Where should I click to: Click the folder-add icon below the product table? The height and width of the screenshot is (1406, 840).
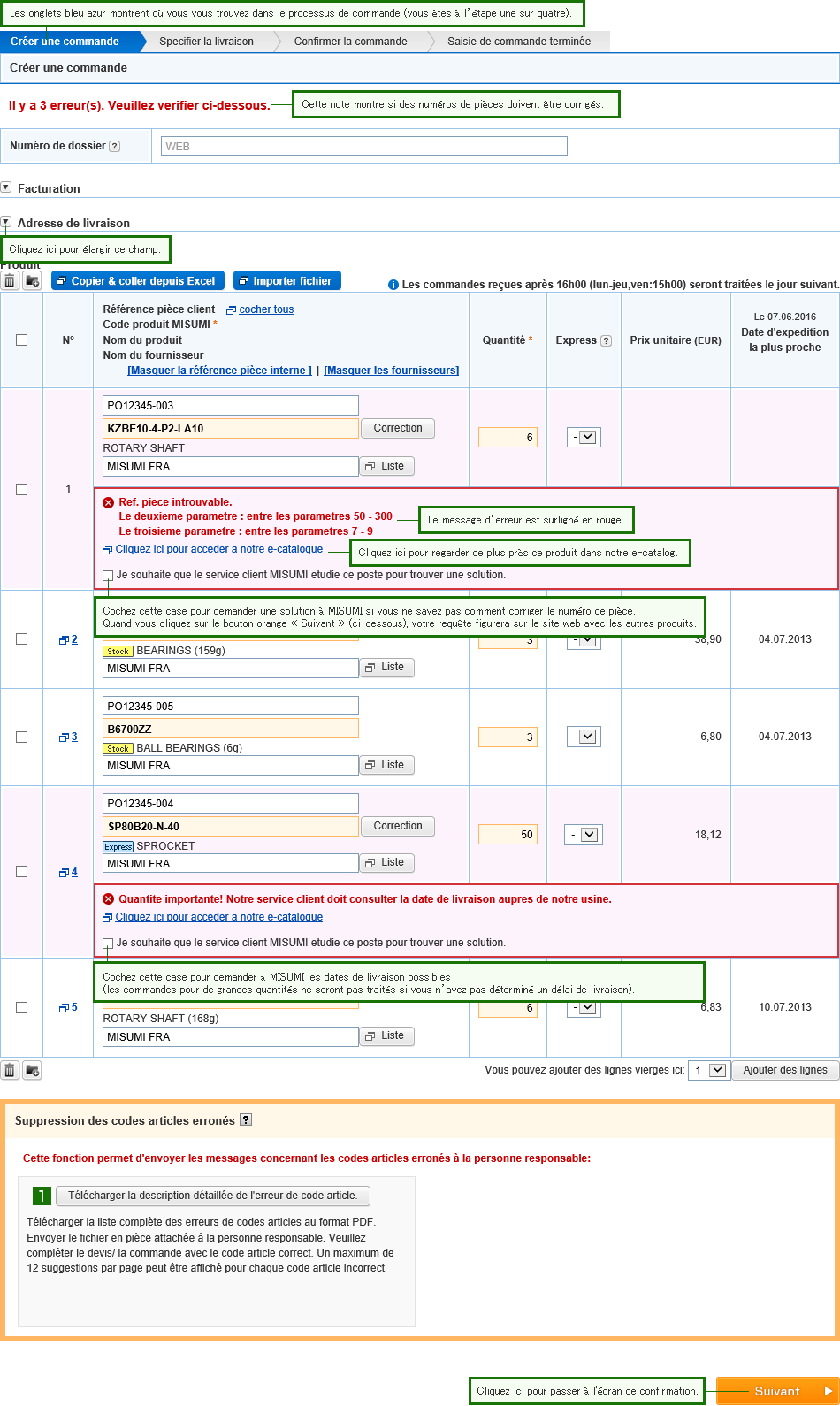point(33,1070)
